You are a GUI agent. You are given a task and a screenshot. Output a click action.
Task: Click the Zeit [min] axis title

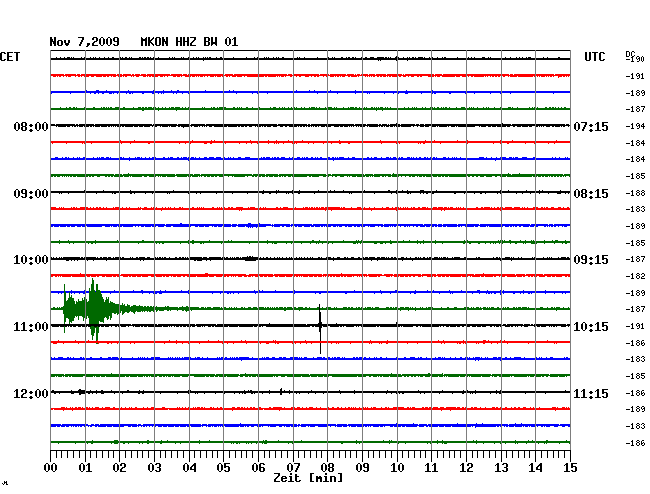pos(308,478)
